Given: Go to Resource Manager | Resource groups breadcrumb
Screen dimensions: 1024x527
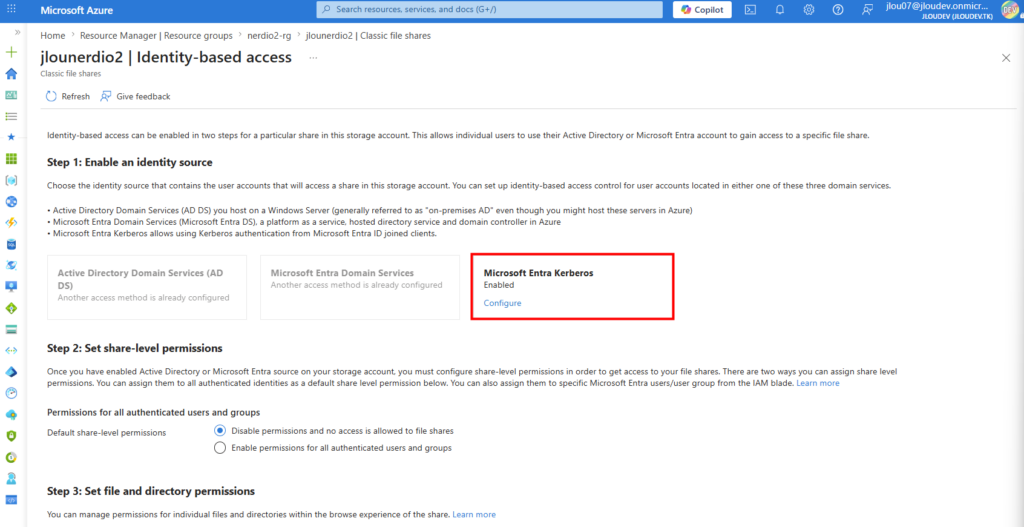Looking at the screenshot, I should pos(156,35).
